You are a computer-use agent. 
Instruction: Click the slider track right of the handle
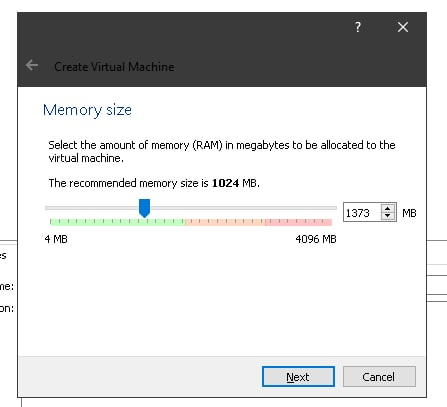coord(243,208)
